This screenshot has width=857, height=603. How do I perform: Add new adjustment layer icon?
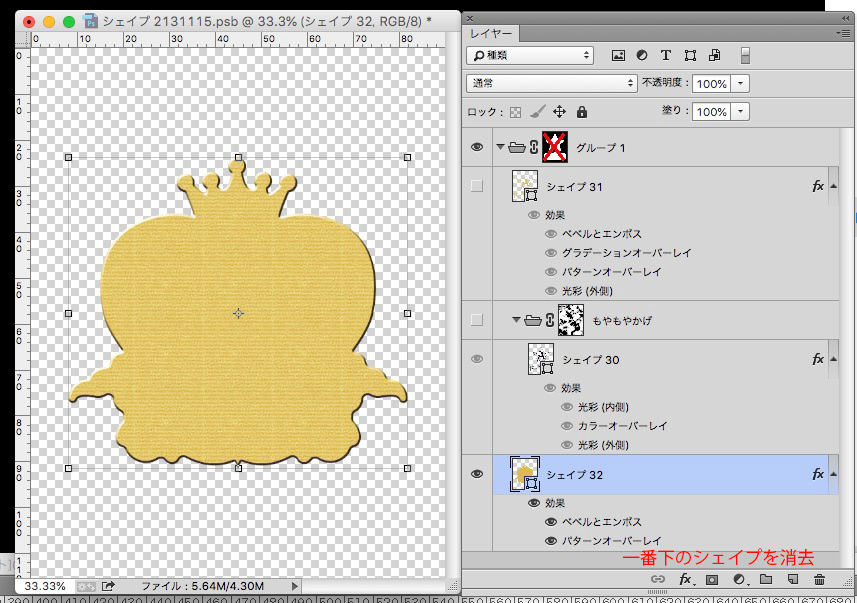click(739, 579)
